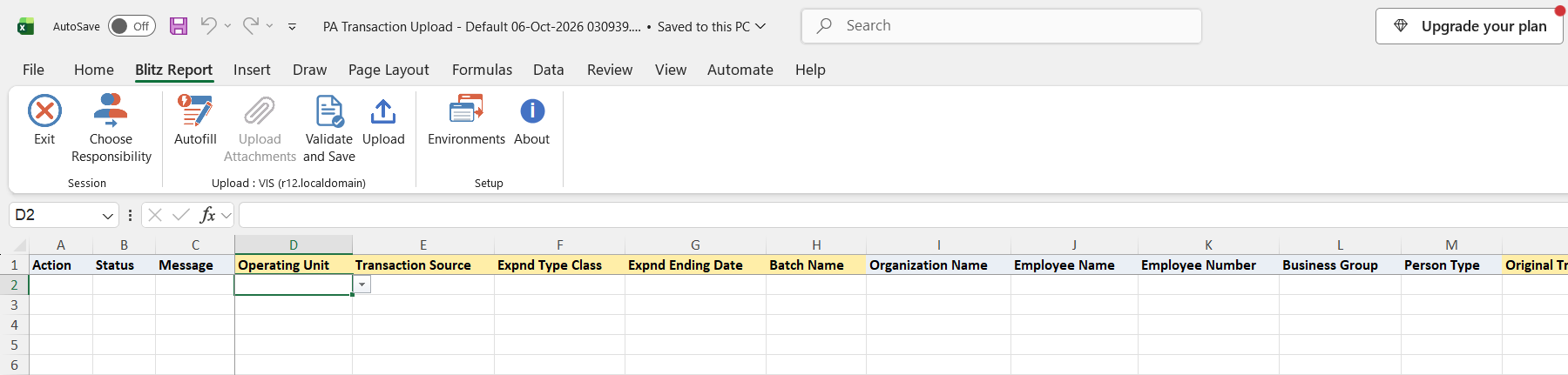Select column D header
The width and height of the screenshot is (1568, 375).
(294, 244)
